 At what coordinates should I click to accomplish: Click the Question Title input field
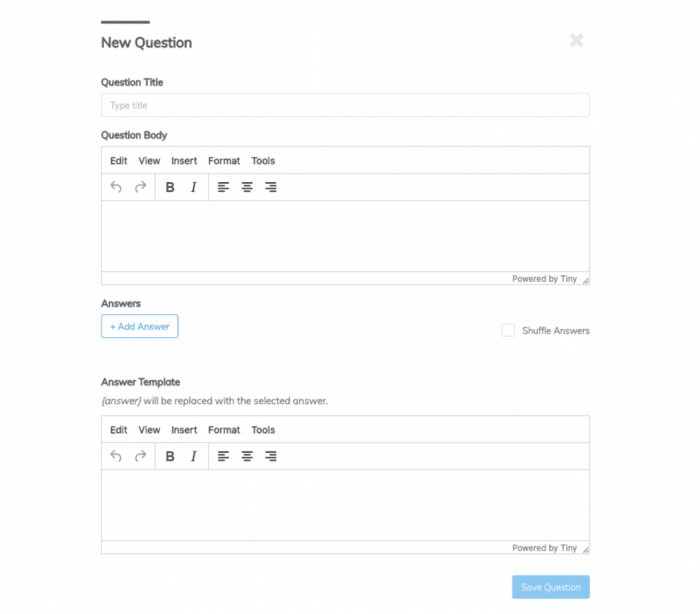(x=345, y=105)
